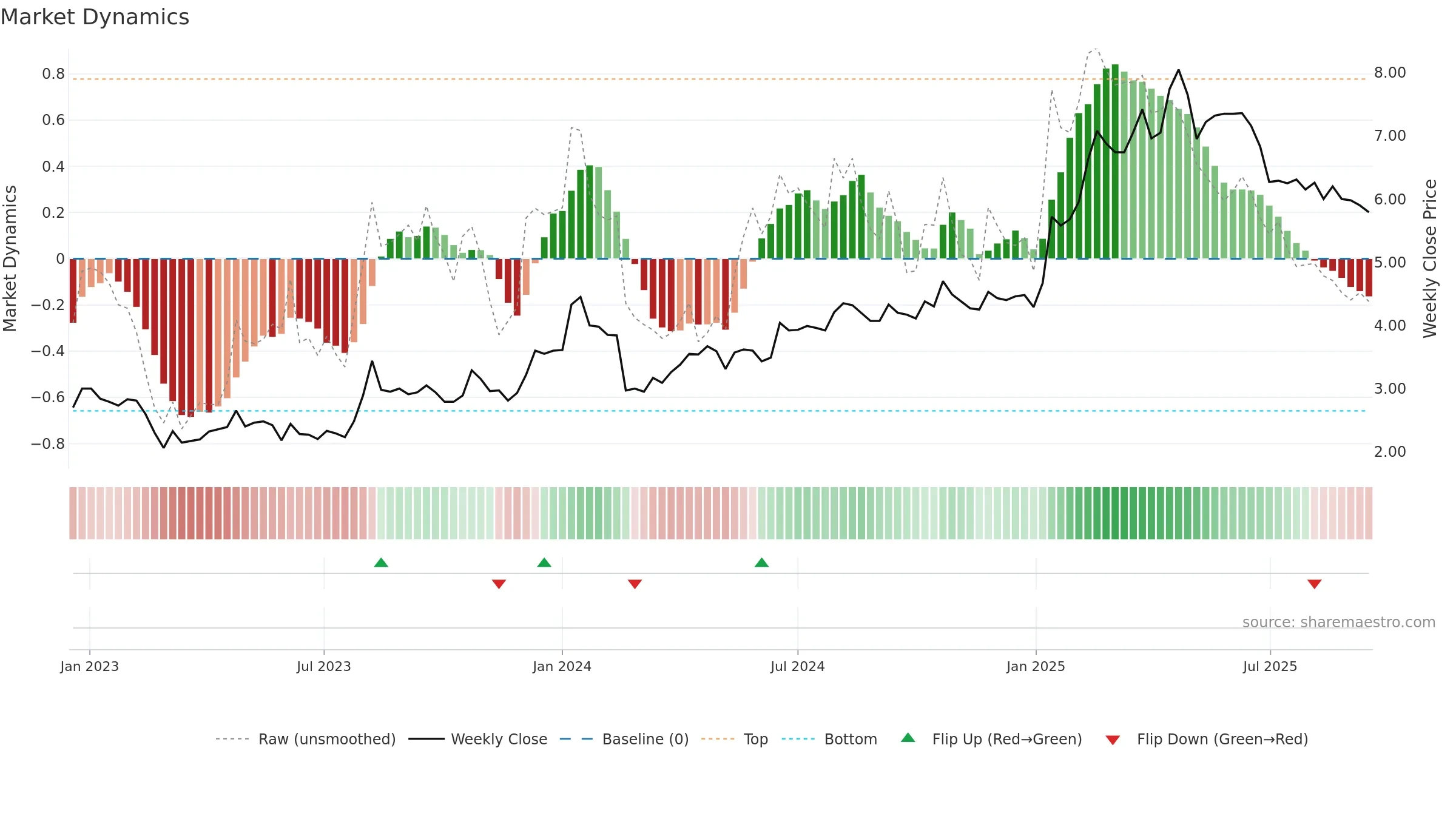Click the Jul 2023 x-axis label
The width and height of the screenshot is (1456, 819).
pos(323,666)
